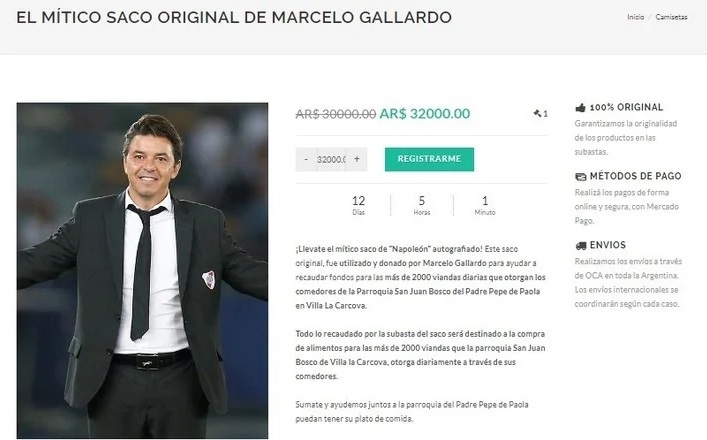Increase the bid with the plus button
Viewport: 707px width, 440px height.
pos(357,159)
